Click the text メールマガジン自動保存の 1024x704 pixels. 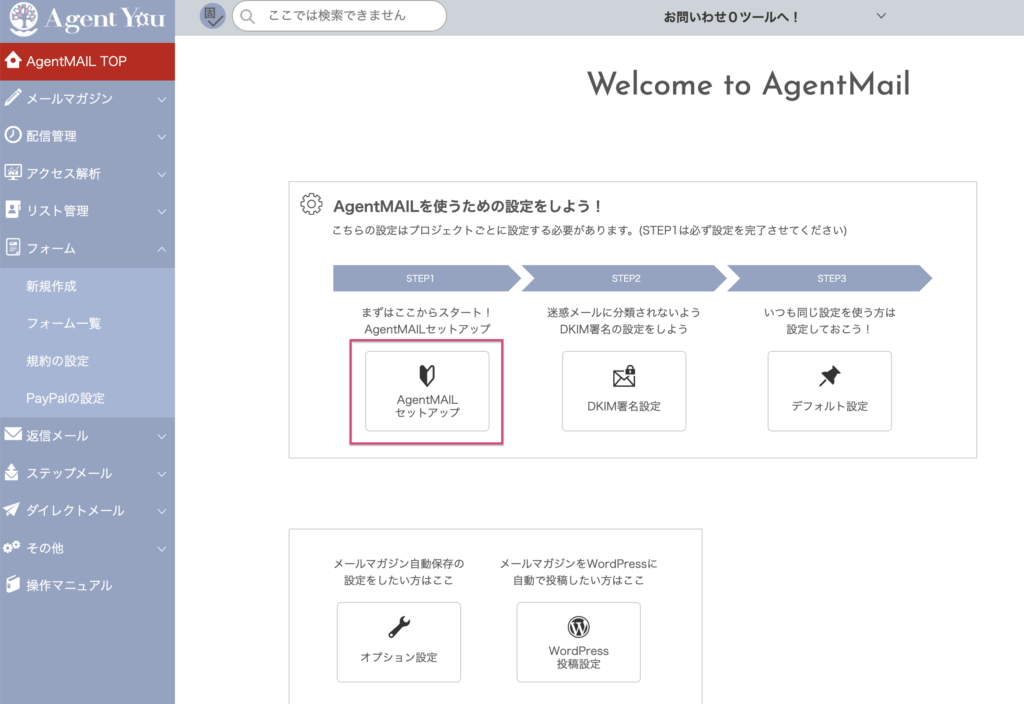(x=399, y=564)
